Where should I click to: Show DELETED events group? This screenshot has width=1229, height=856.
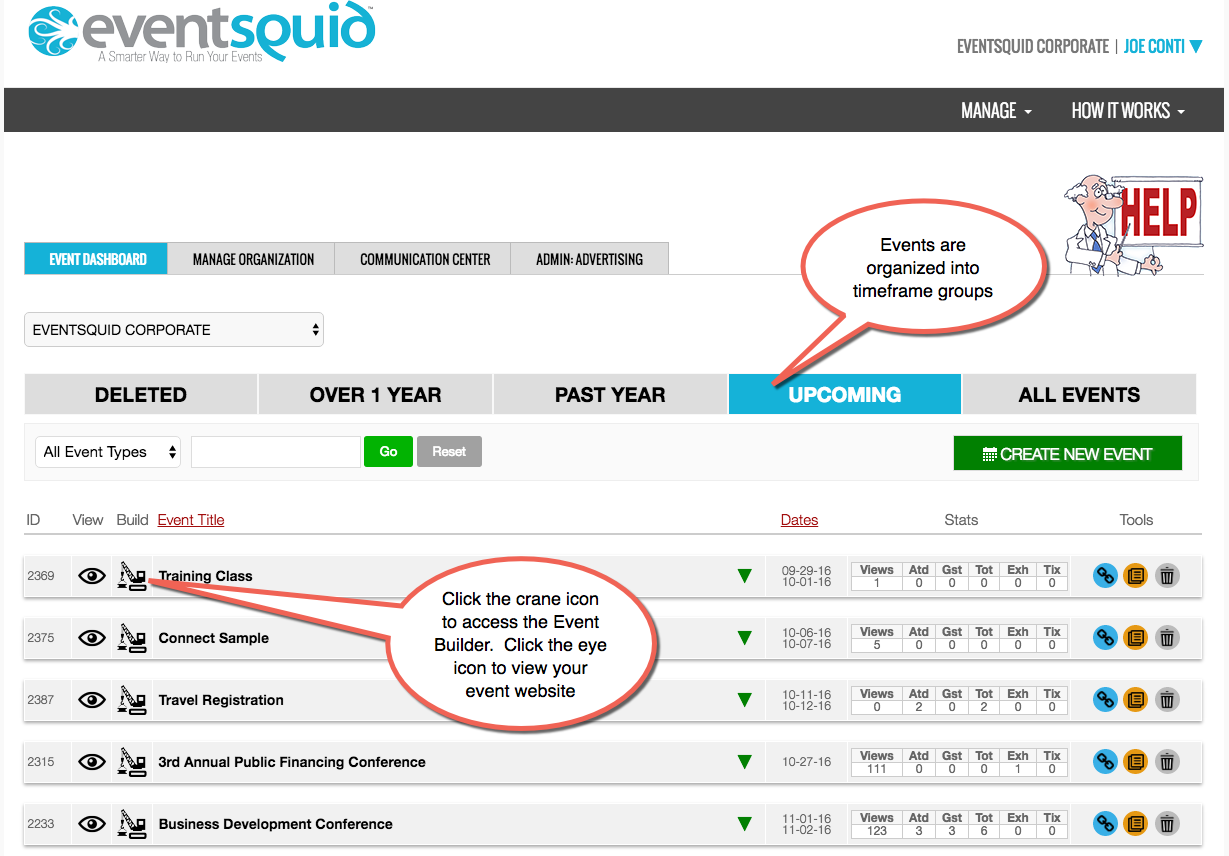pos(141,394)
